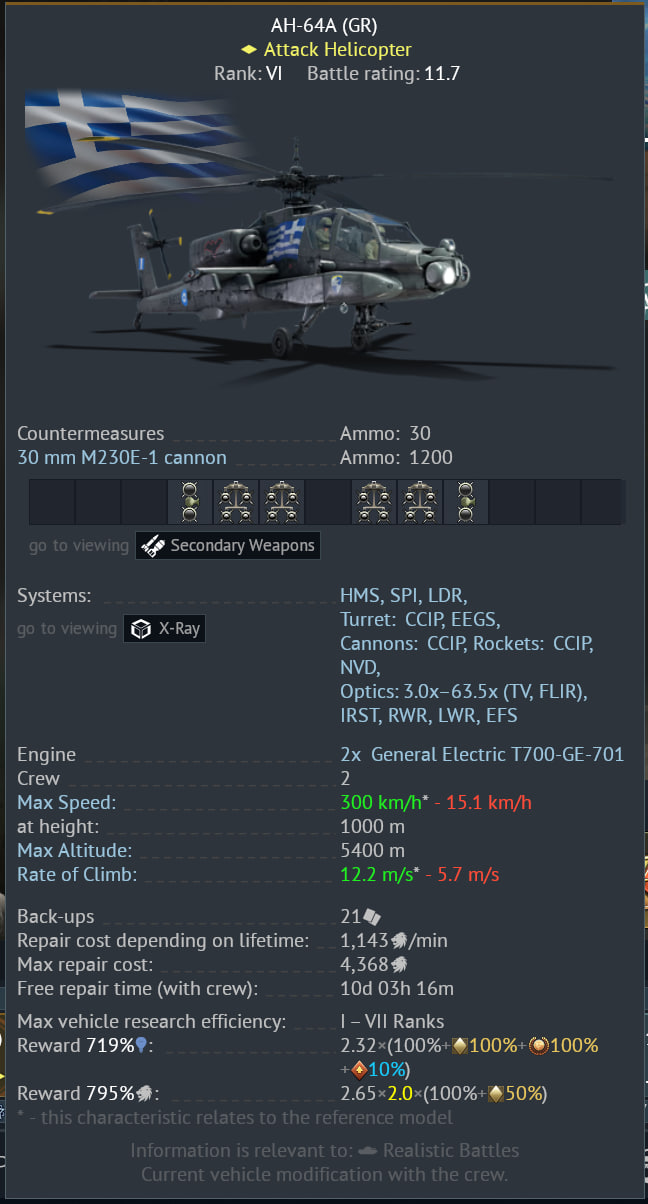Click the back-ups icon next to 21
Screen dimensions: 648x1204
[371, 917]
